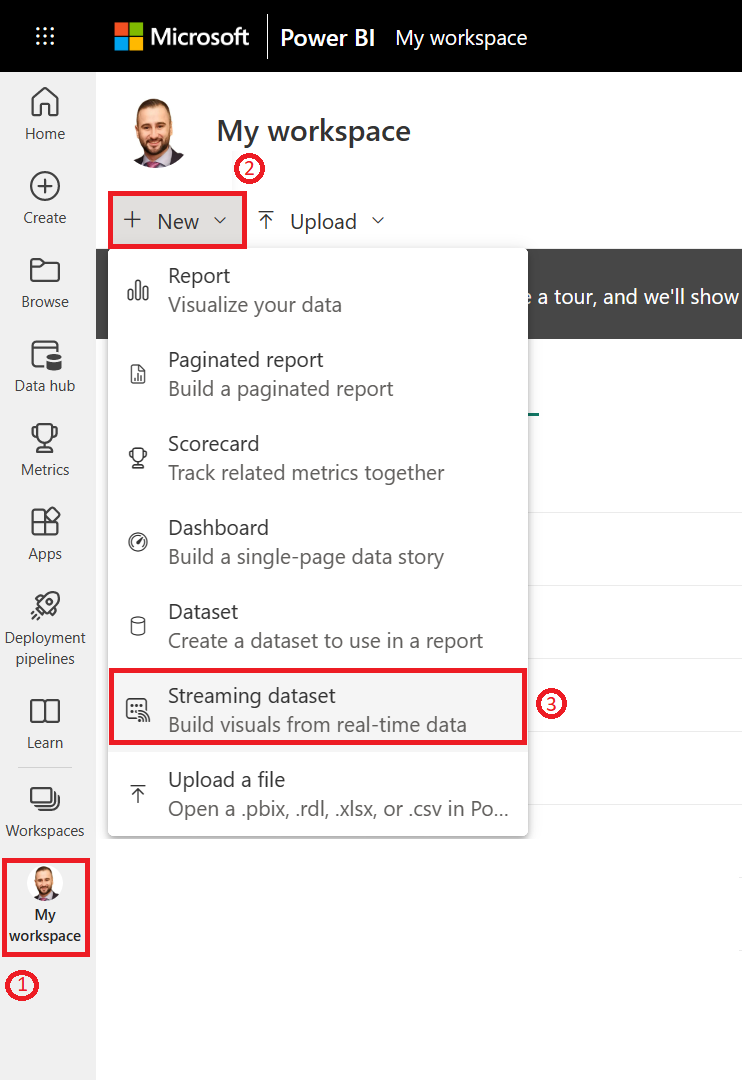Click the Dataset cylinder icon

138,626
